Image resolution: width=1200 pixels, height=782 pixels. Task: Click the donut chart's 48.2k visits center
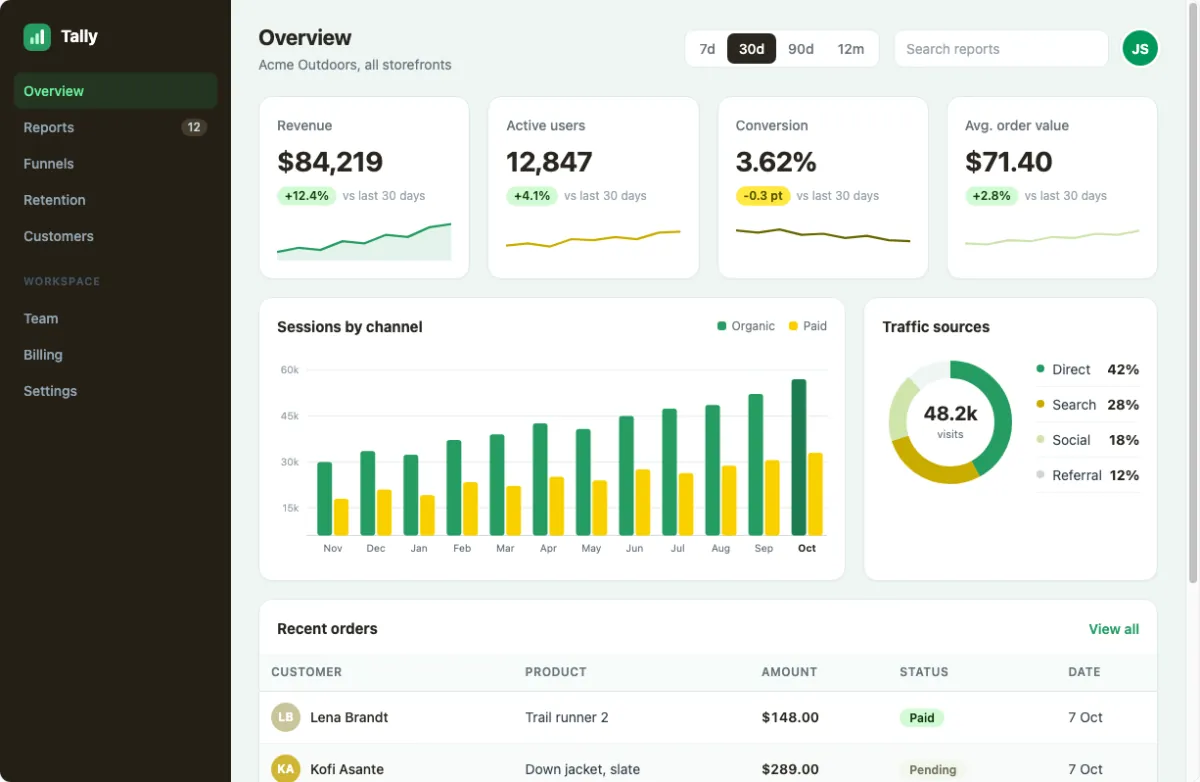(x=950, y=421)
